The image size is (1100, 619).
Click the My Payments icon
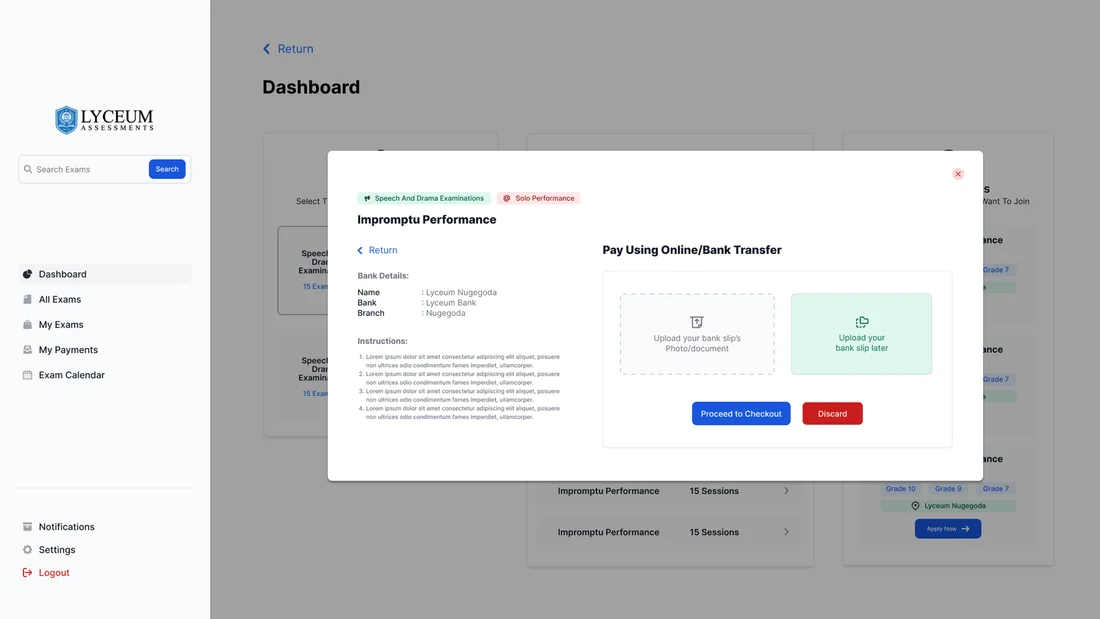27,350
